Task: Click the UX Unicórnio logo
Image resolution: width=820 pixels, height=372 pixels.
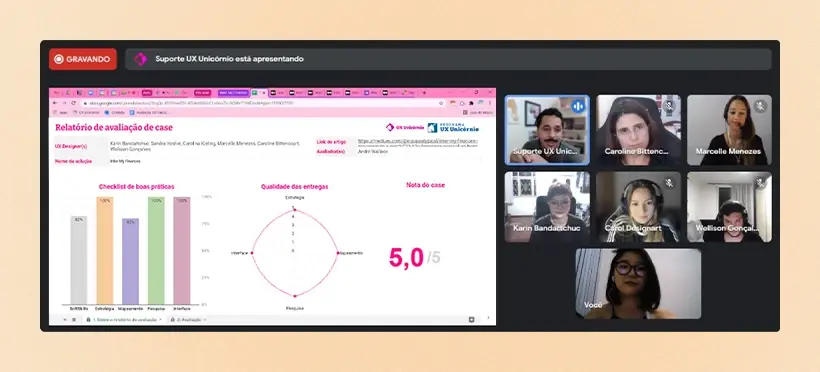Action: point(405,127)
